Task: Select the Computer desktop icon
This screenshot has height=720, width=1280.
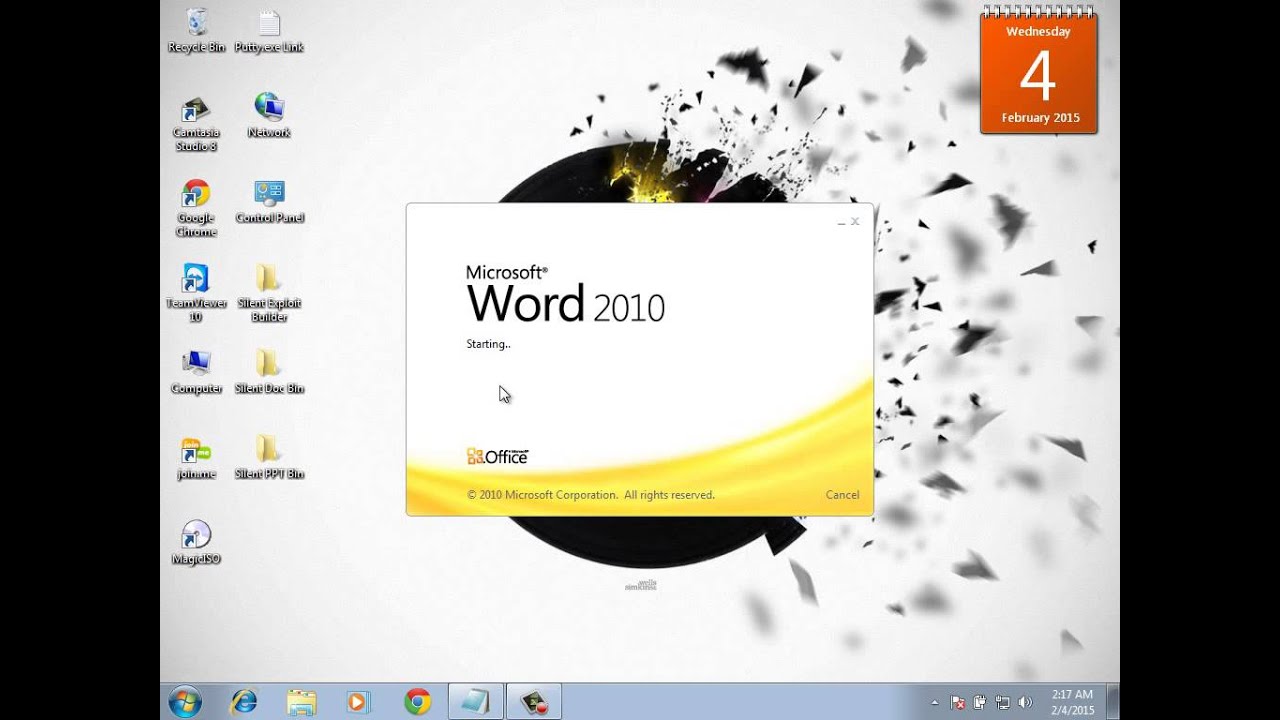Action: [x=196, y=372]
